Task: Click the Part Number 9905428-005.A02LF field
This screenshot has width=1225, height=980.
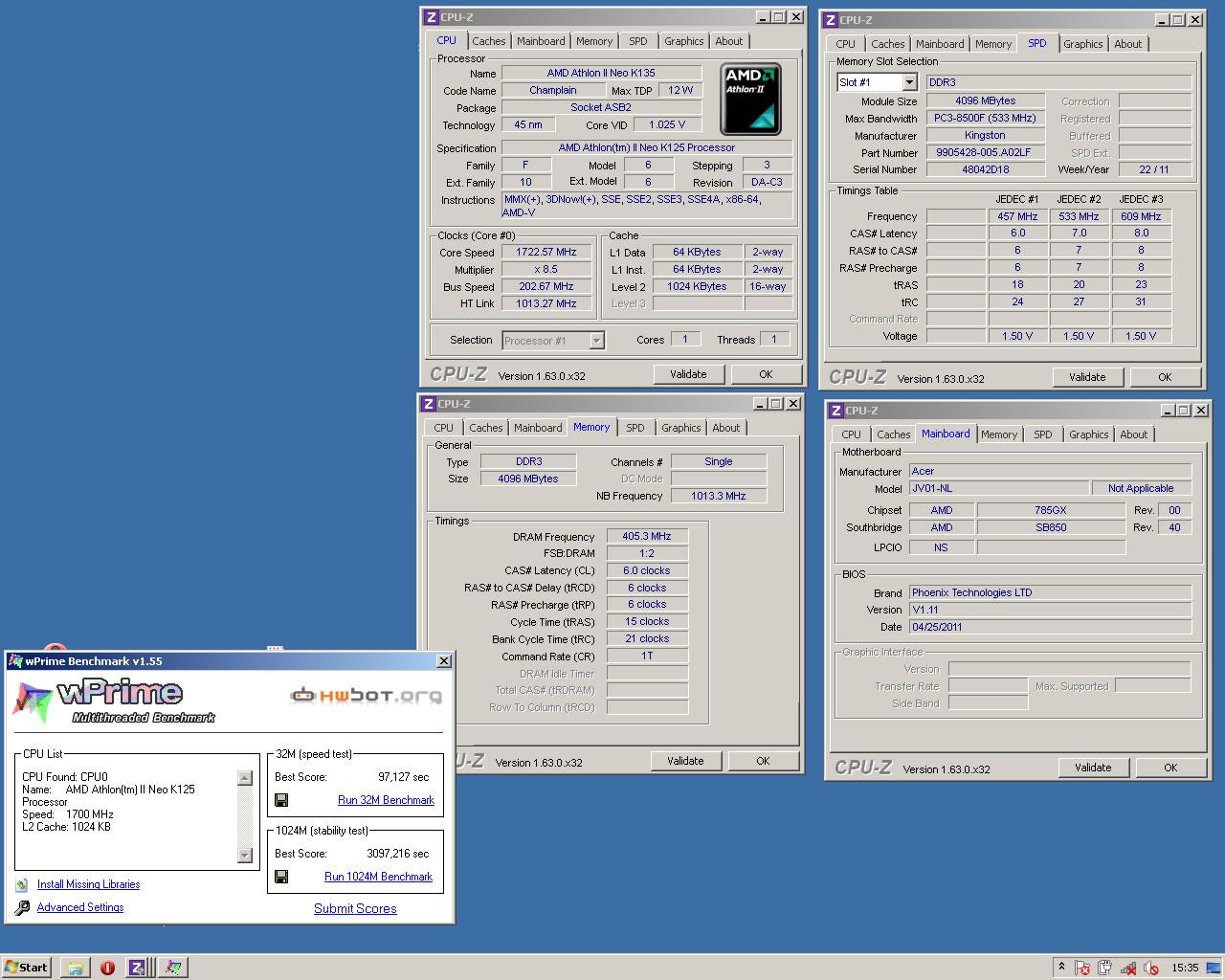Action: coord(984,152)
